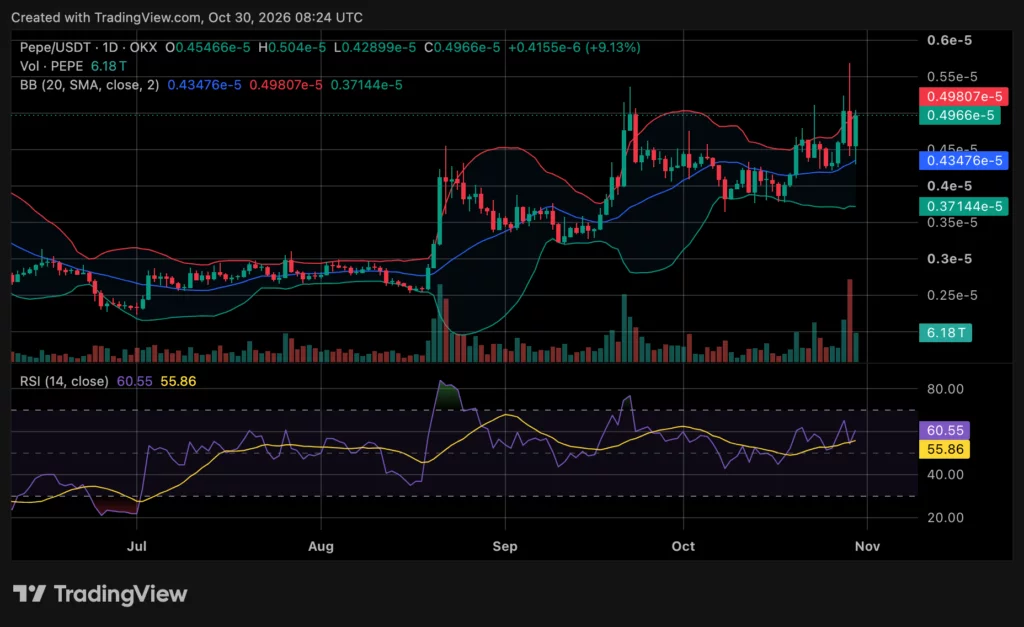
Task: Select the RSI (14, close) indicator label
Action: (64, 381)
